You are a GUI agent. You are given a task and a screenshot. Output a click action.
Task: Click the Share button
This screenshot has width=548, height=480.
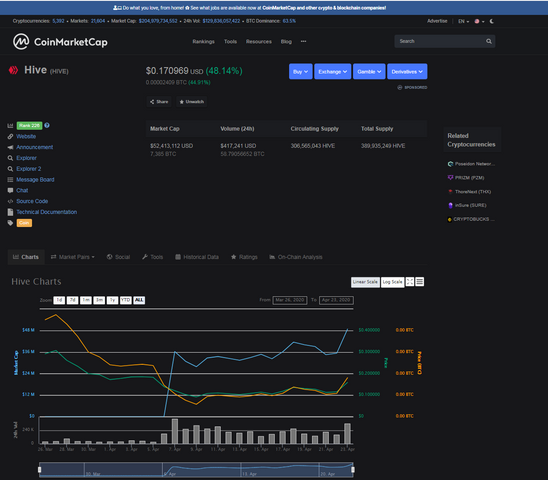[x=159, y=102]
